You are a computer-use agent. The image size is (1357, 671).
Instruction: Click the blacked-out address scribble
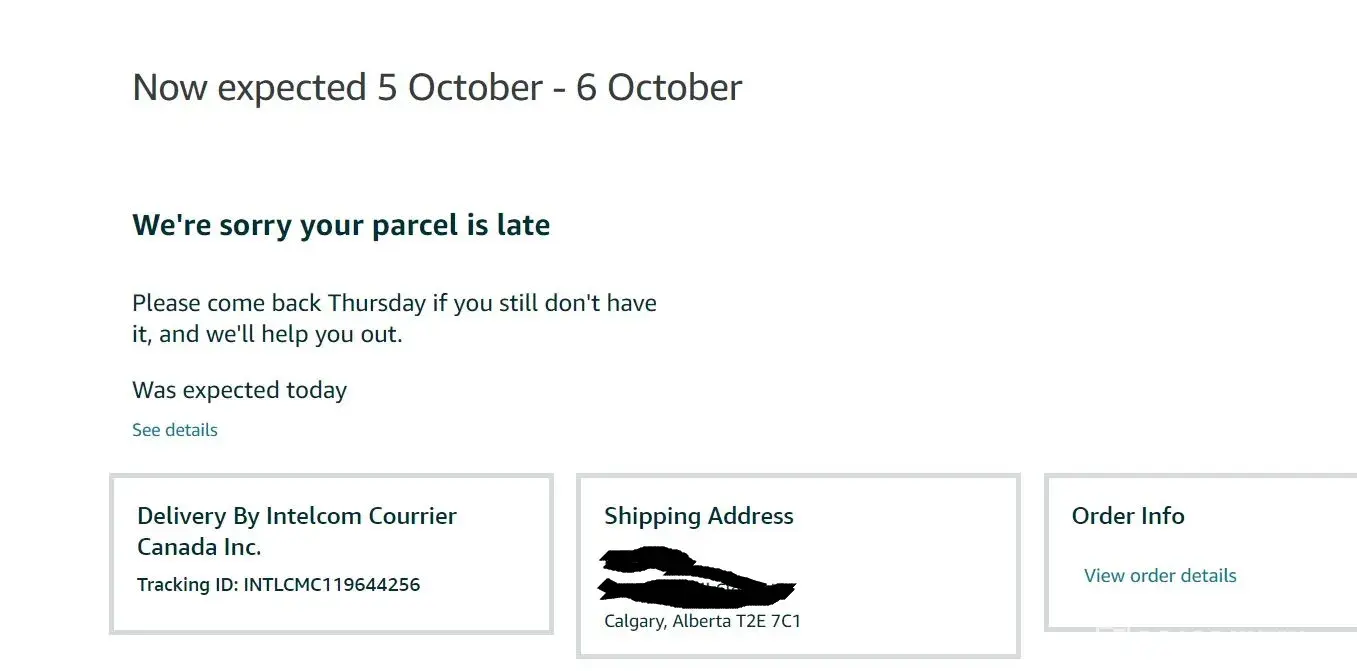[695, 578]
